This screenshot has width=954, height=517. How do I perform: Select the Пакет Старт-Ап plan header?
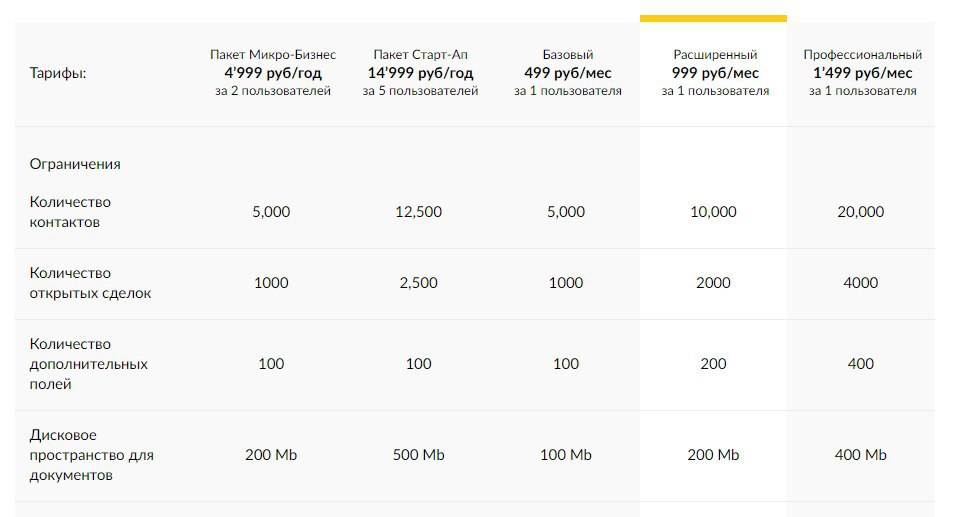click(x=420, y=73)
